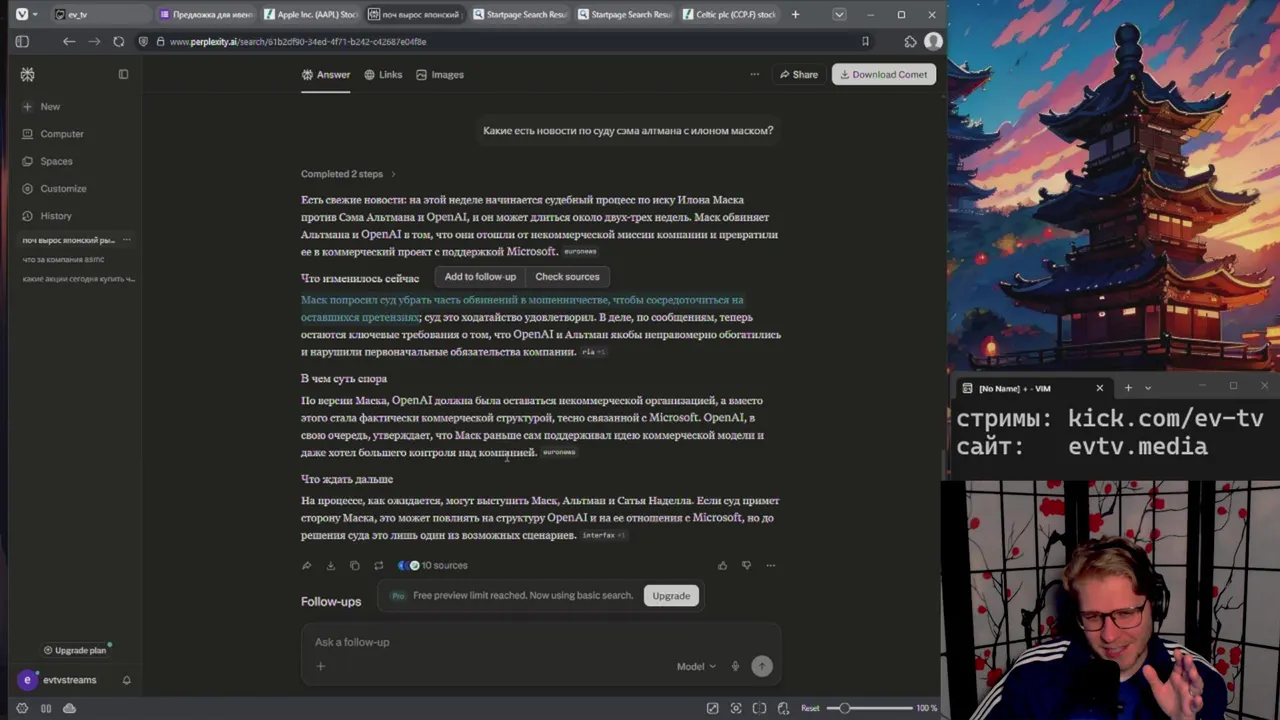Click Add to follow-up popup button

pyautogui.click(x=480, y=277)
